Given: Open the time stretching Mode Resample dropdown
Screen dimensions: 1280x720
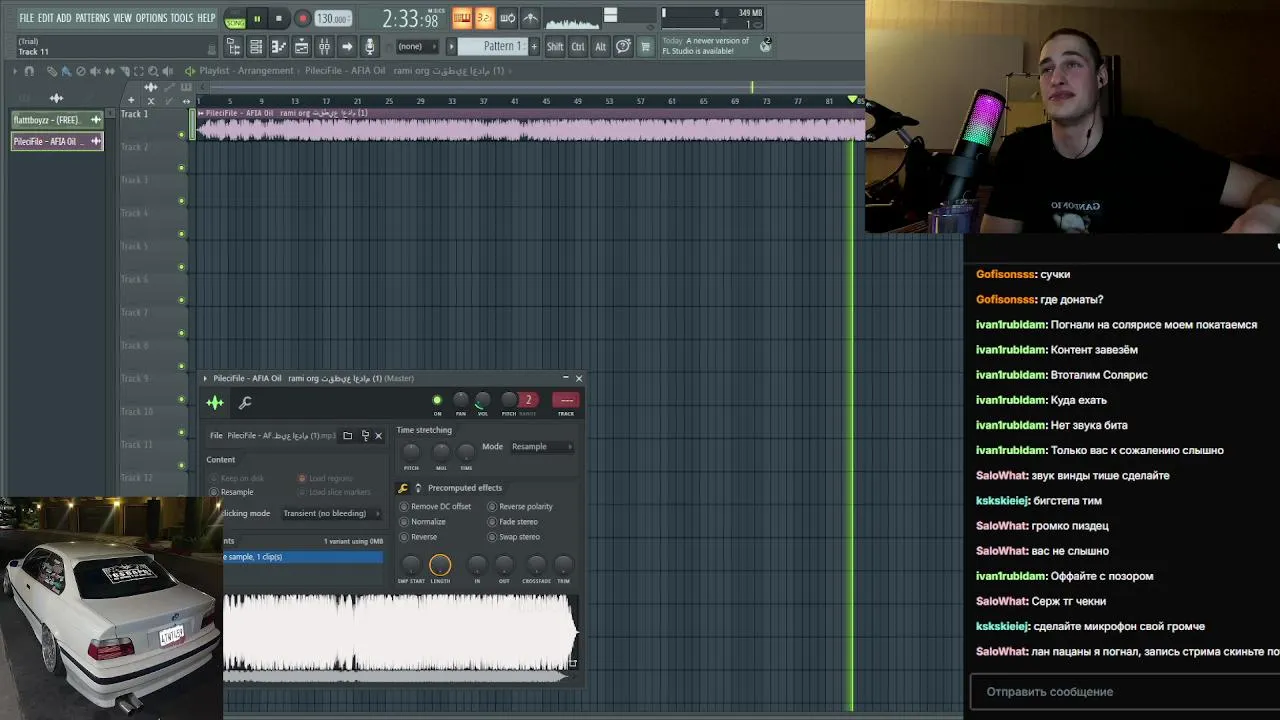Looking at the screenshot, I should click(x=541, y=447).
